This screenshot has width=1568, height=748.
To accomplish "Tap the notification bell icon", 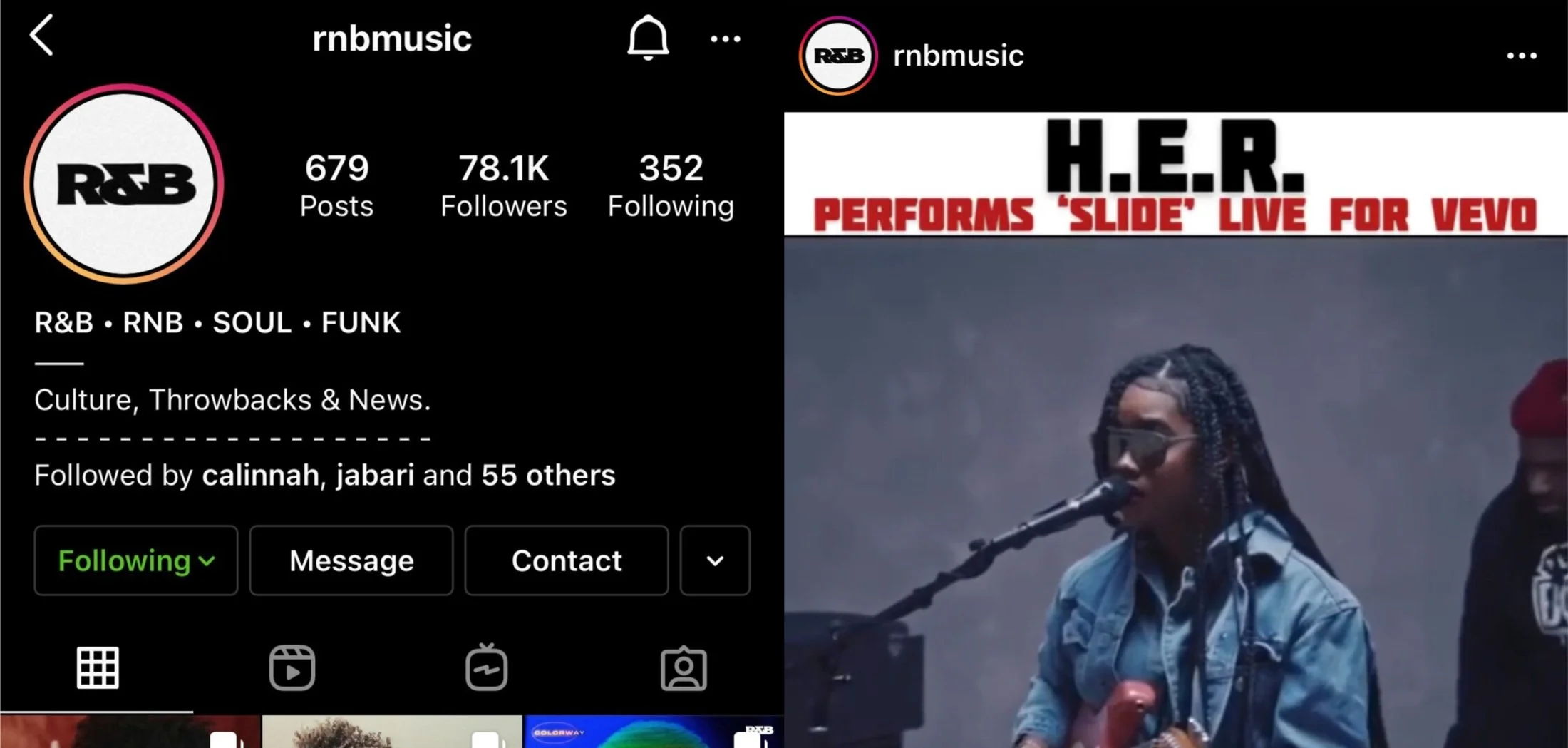I will click(648, 38).
